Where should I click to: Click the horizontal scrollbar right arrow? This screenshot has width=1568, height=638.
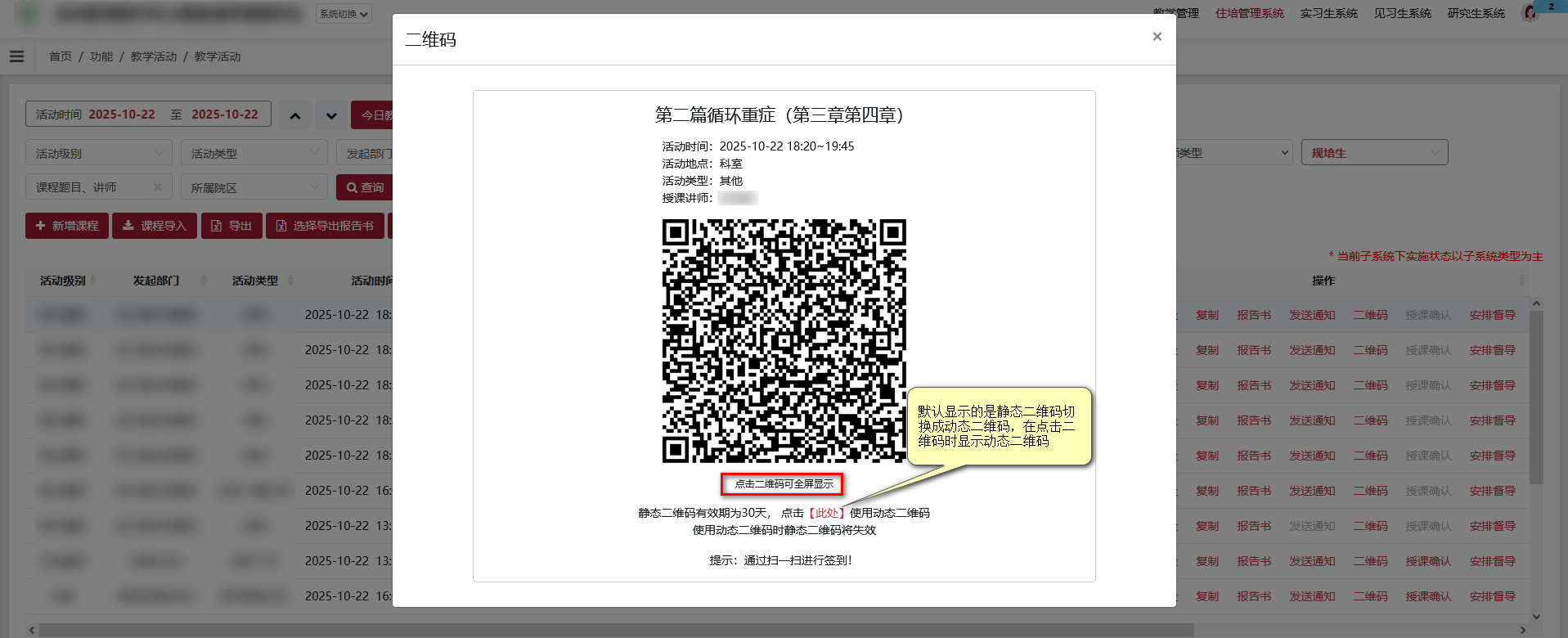coord(1523,630)
